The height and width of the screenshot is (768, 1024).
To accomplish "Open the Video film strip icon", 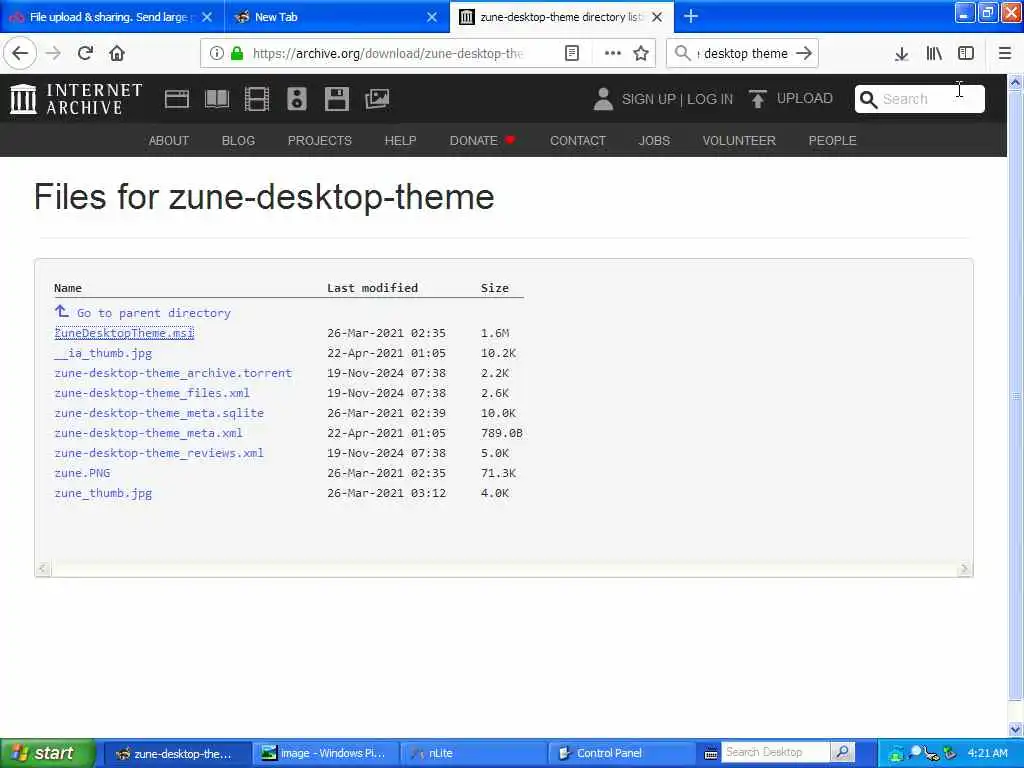I will pyautogui.click(x=257, y=99).
